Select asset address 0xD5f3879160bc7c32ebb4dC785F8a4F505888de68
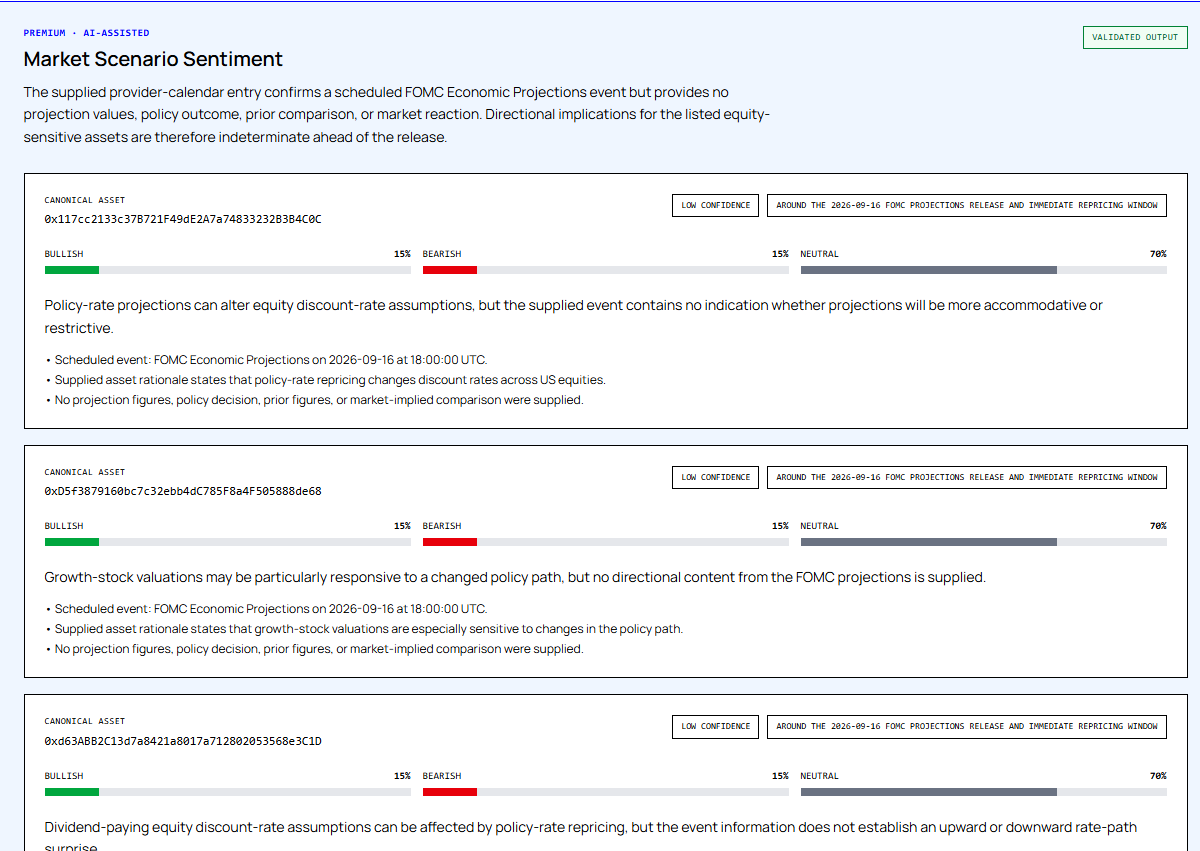Image resolution: width=1200 pixels, height=851 pixels. click(x=183, y=491)
